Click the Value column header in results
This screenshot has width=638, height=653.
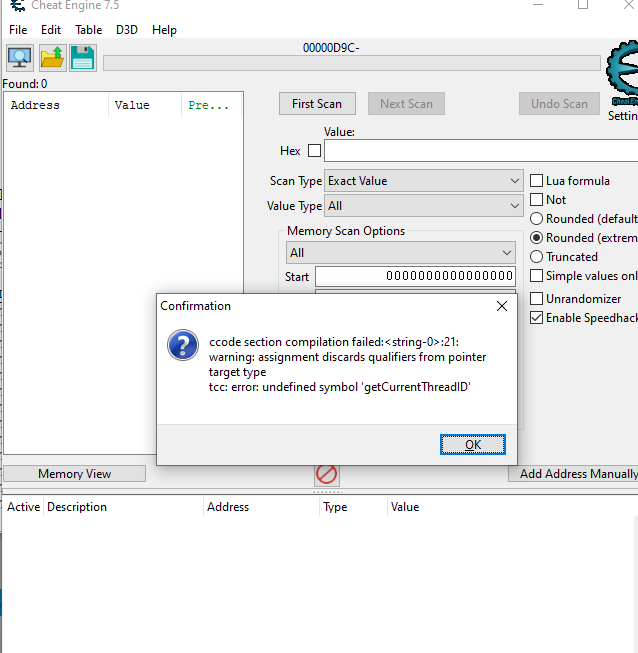click(x=145, y=105)
